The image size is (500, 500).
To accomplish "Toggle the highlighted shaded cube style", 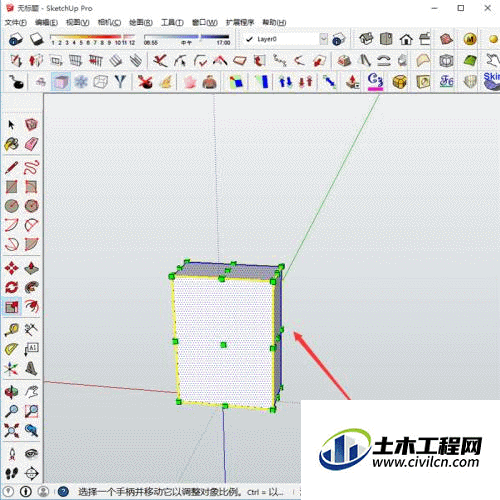I will (61, 81).
